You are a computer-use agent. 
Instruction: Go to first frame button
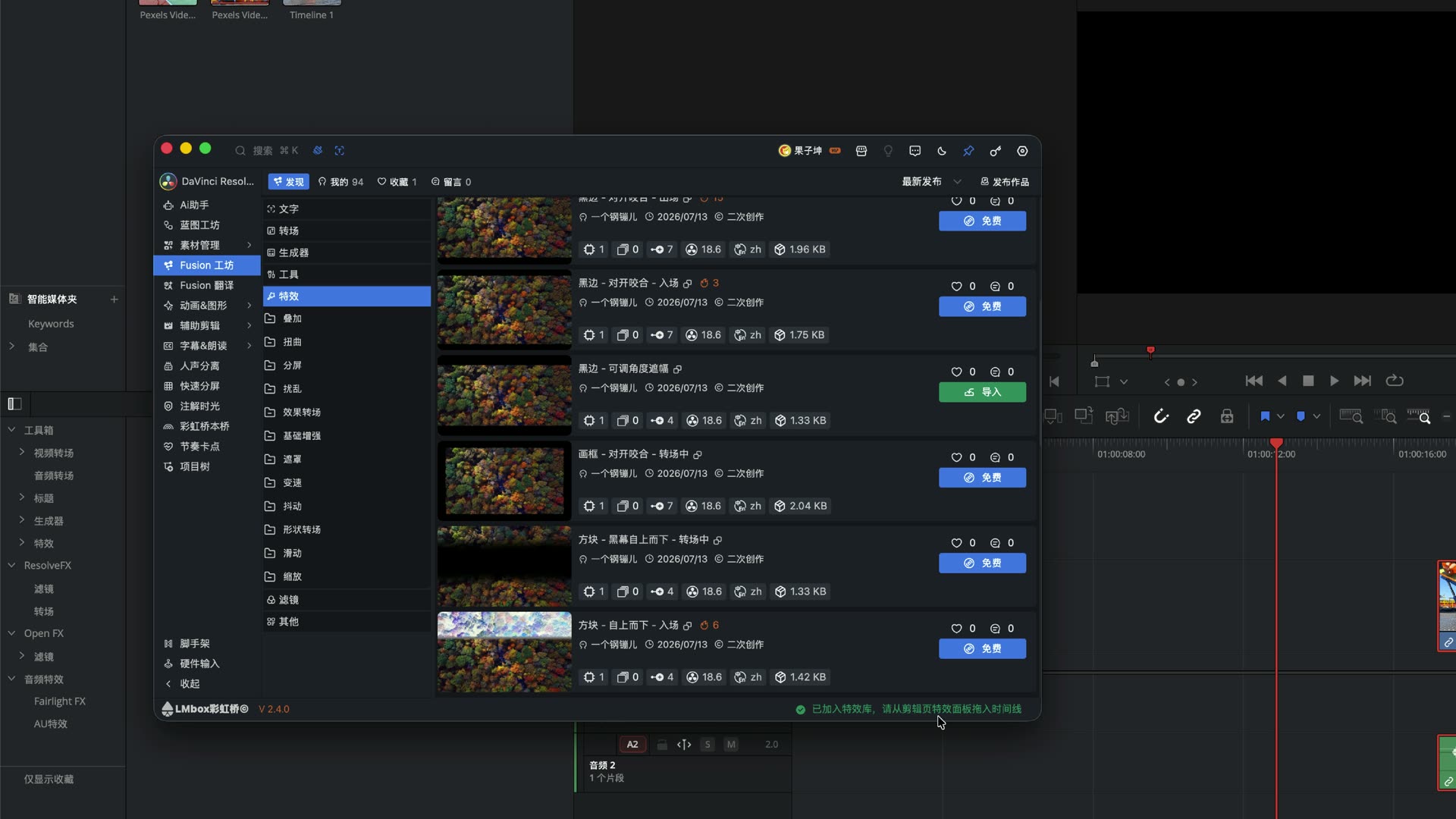tap(1254, 381)
